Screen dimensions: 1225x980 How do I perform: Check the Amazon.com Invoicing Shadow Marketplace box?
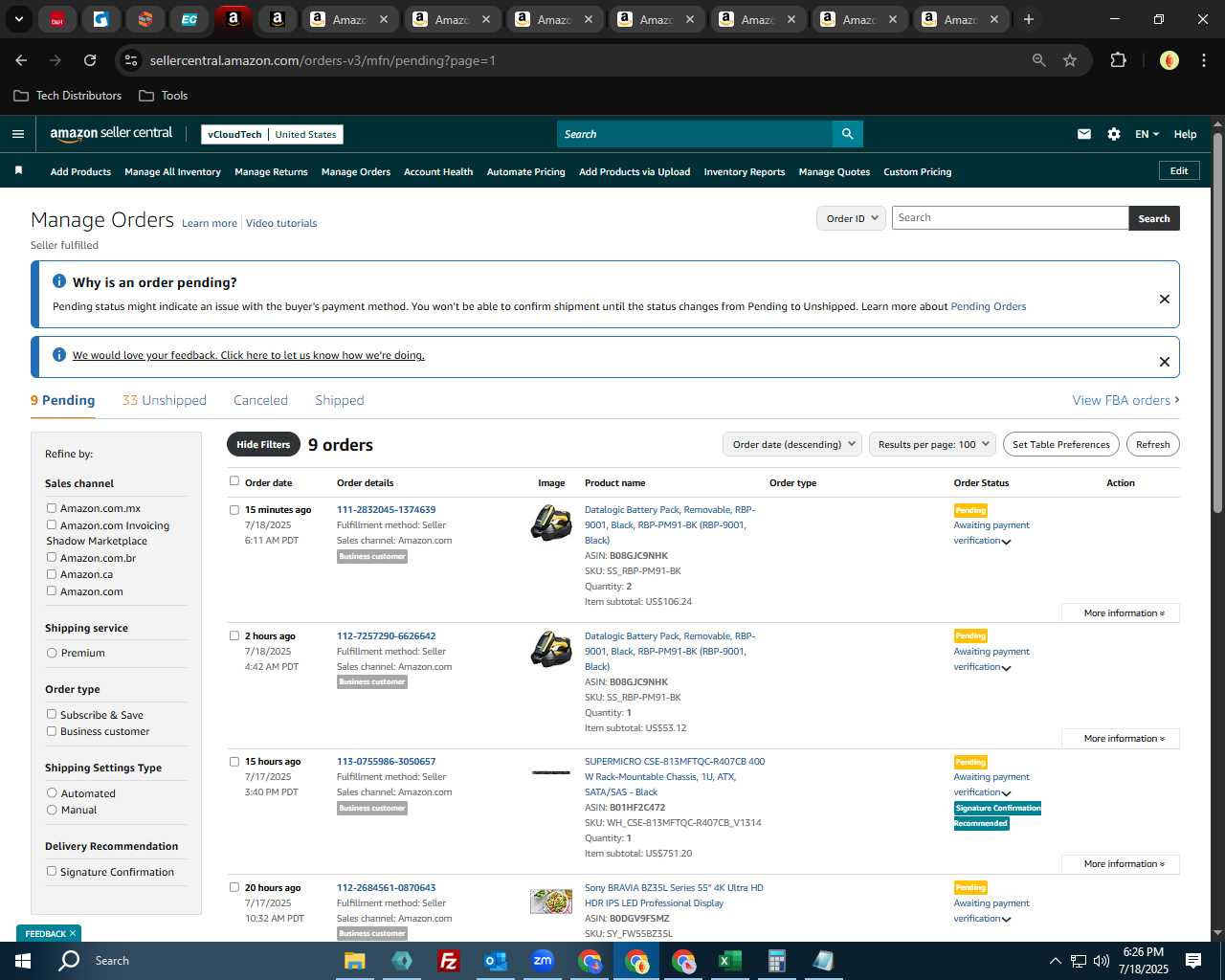(52, 524)
